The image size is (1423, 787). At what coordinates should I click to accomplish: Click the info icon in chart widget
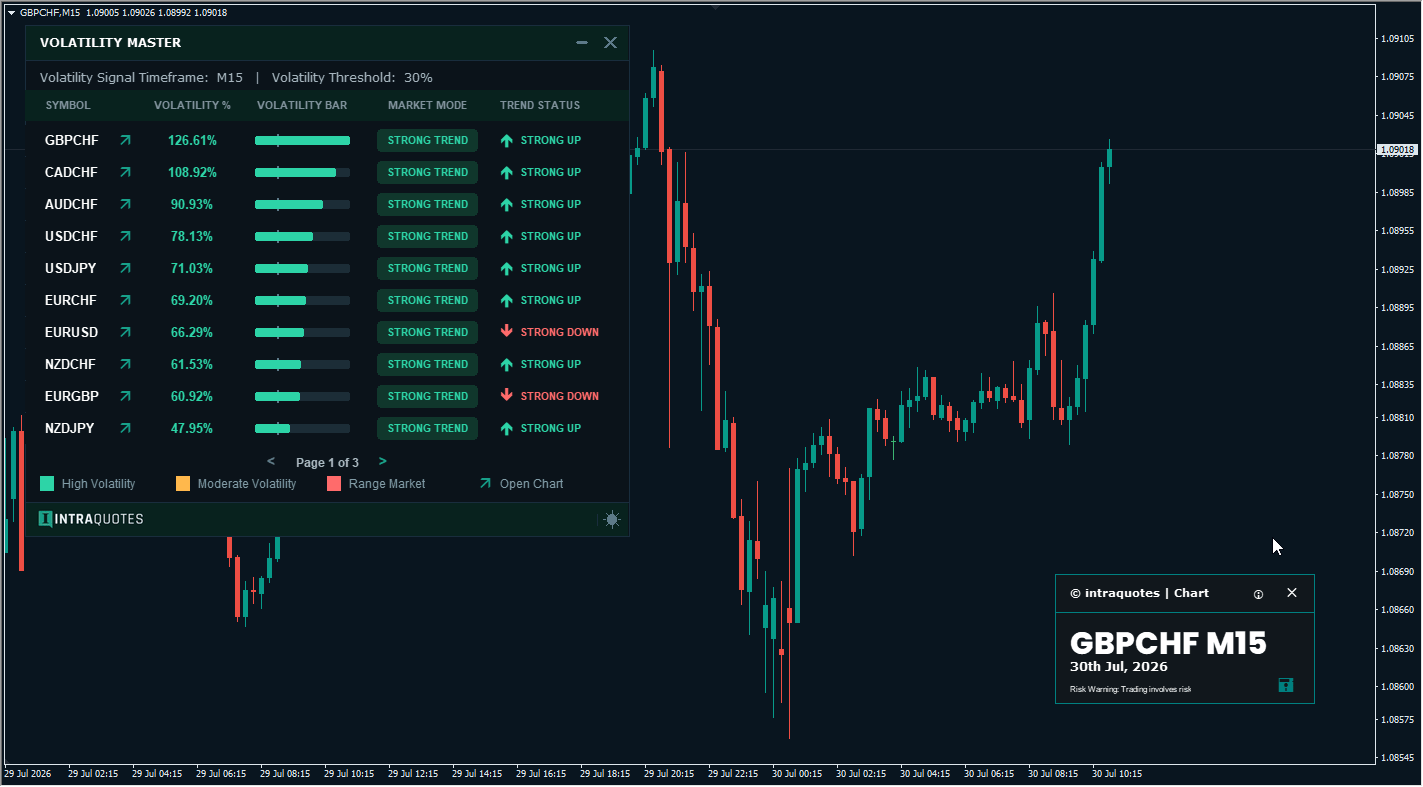pyautogui.click(x=1258, y=594)
